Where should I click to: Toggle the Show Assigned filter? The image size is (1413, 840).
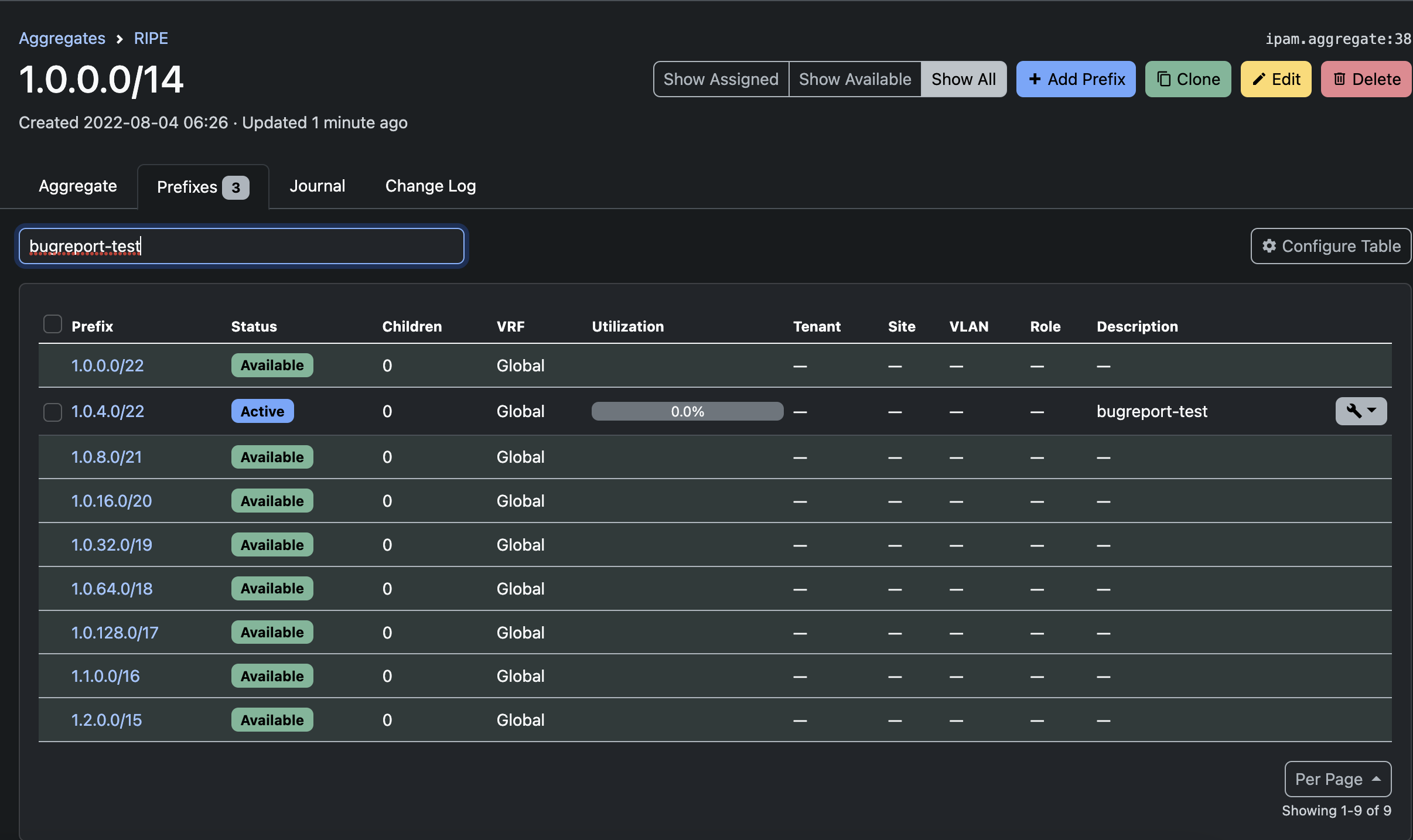tap(720, 78)
